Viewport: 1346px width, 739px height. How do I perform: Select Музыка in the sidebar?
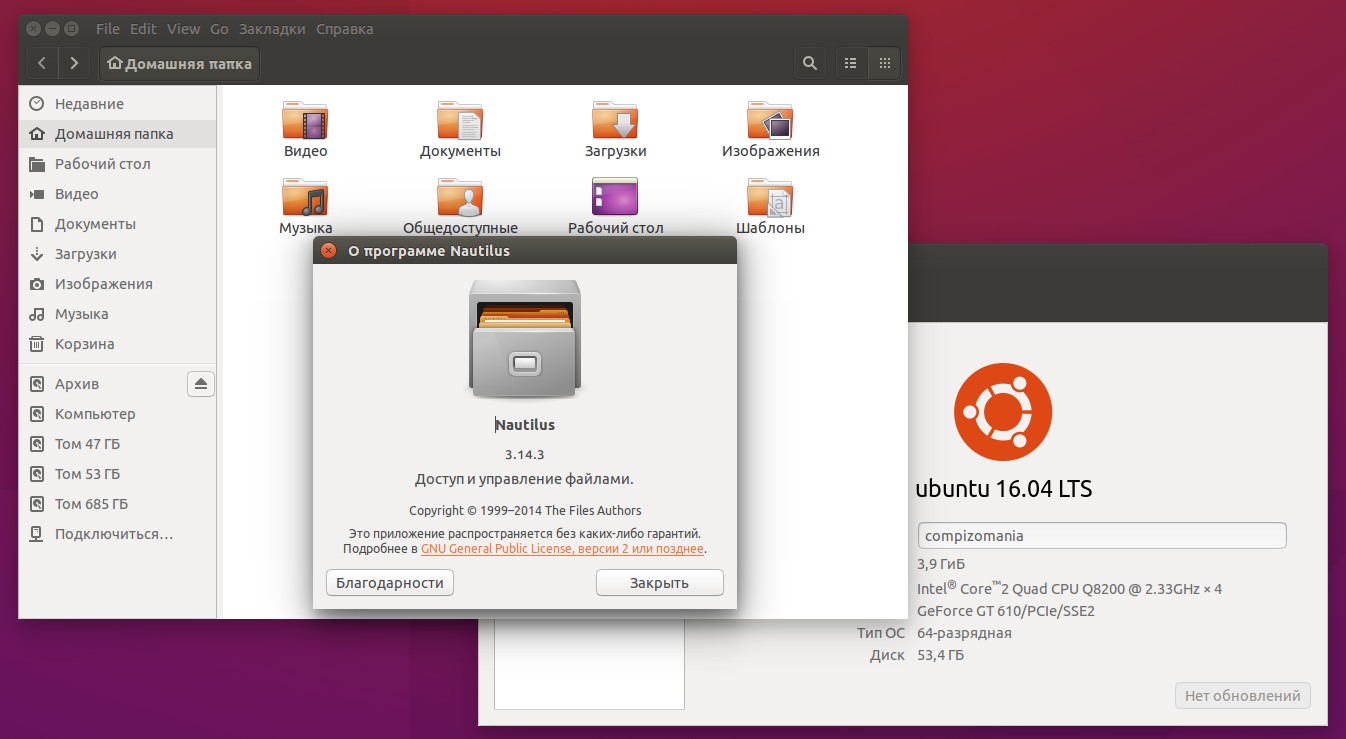coord(117,314)
